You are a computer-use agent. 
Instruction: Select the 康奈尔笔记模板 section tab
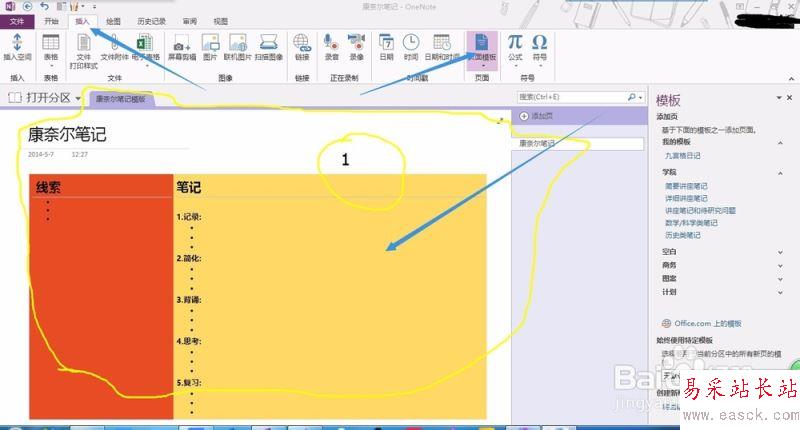(121, 99)
